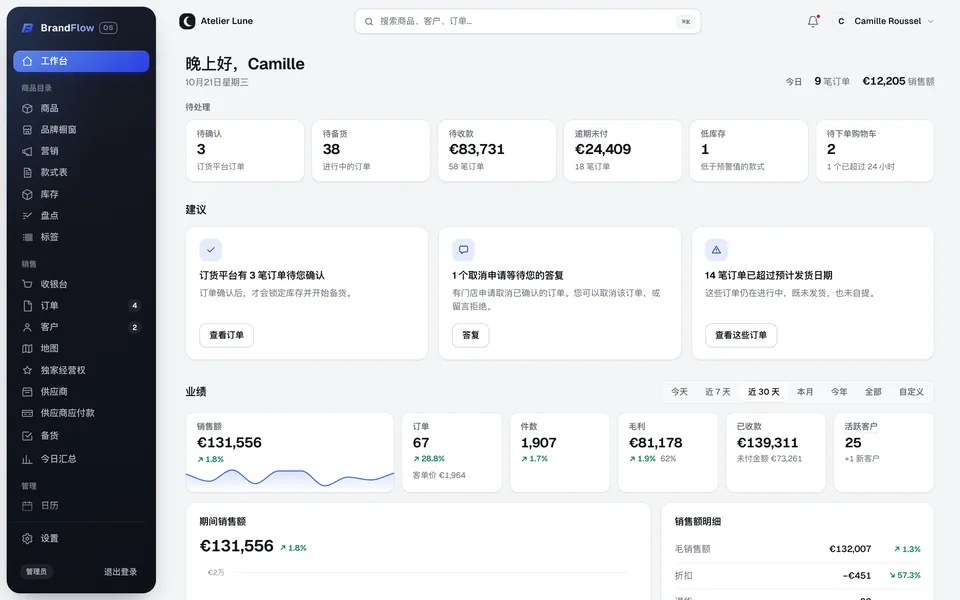
Task: Select the 近 30 天 period tab
Action: coord(763,392)
